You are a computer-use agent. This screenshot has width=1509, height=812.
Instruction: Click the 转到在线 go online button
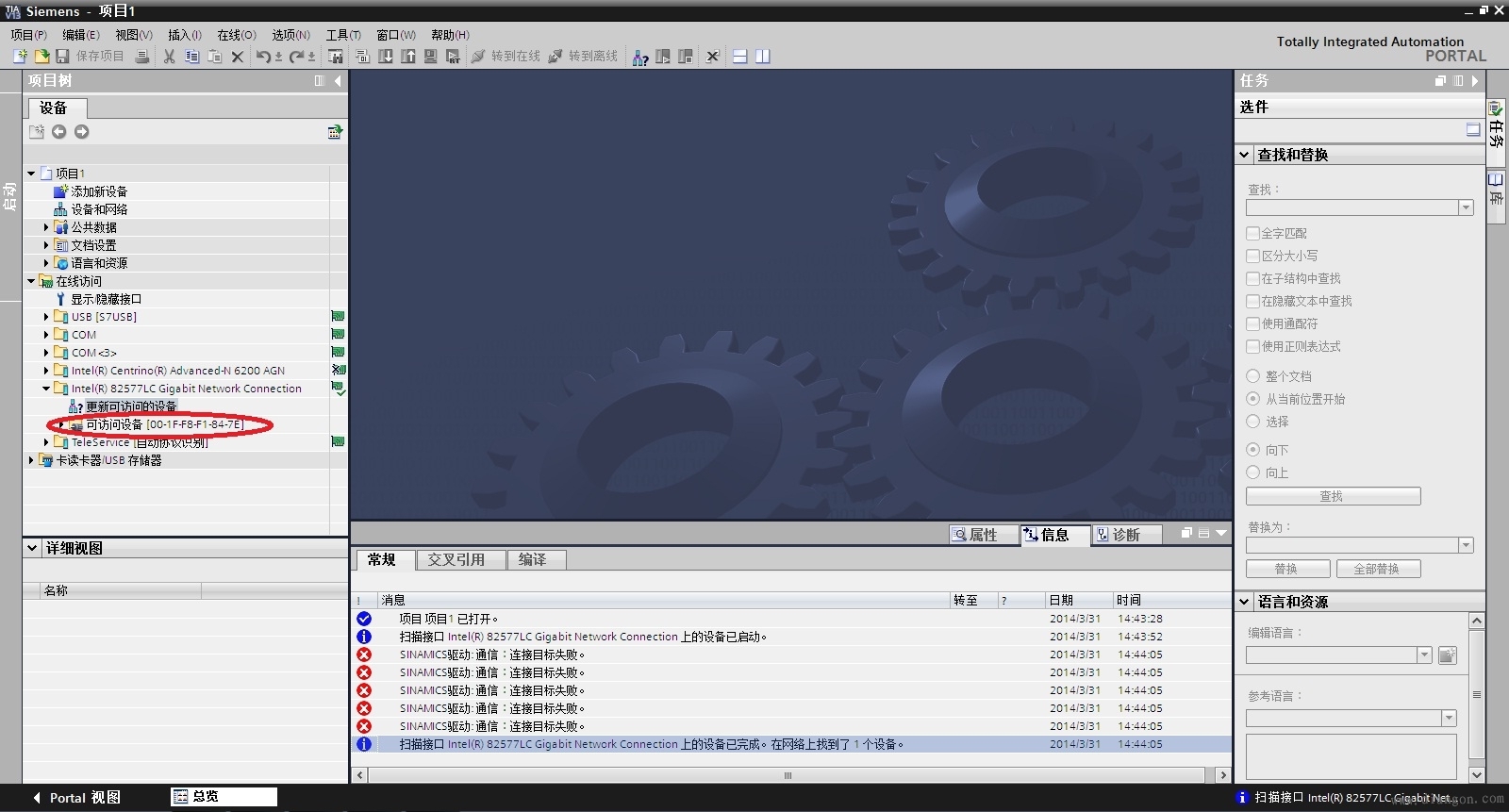click(x=506, y=57)
